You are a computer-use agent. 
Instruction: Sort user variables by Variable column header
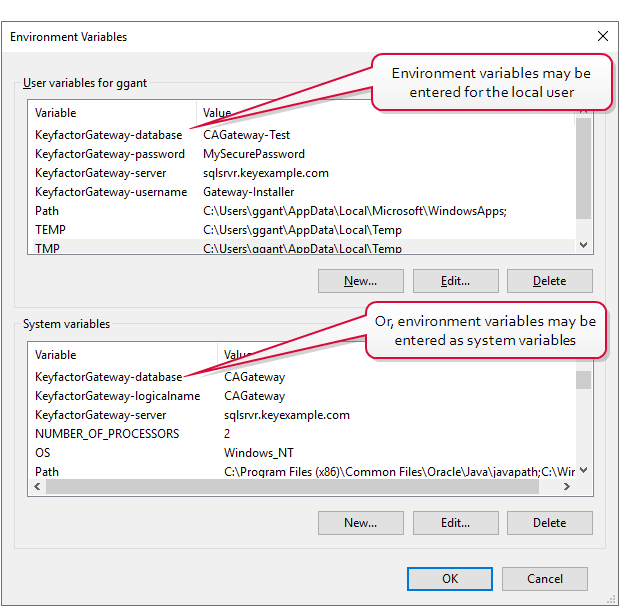pyautogui.click(x=56, y=113)
